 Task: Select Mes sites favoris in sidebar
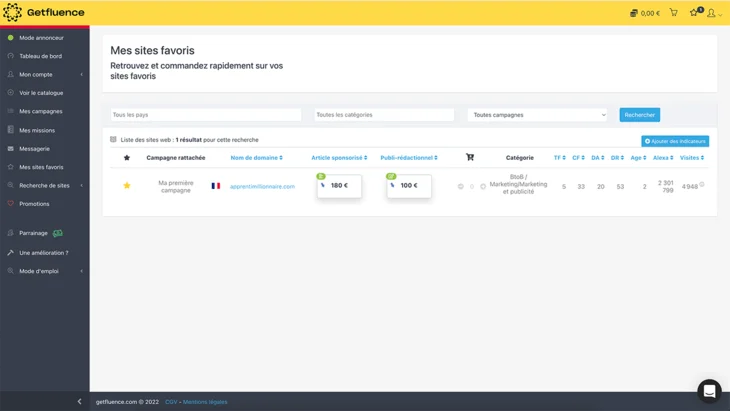coord(41,167)
